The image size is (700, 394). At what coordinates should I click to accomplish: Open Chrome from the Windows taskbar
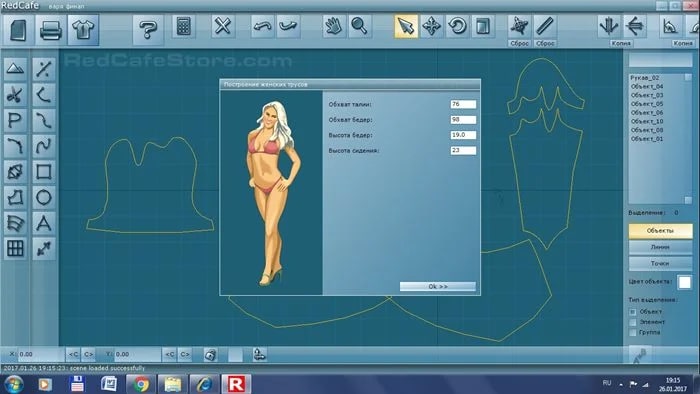coord(141,384)
